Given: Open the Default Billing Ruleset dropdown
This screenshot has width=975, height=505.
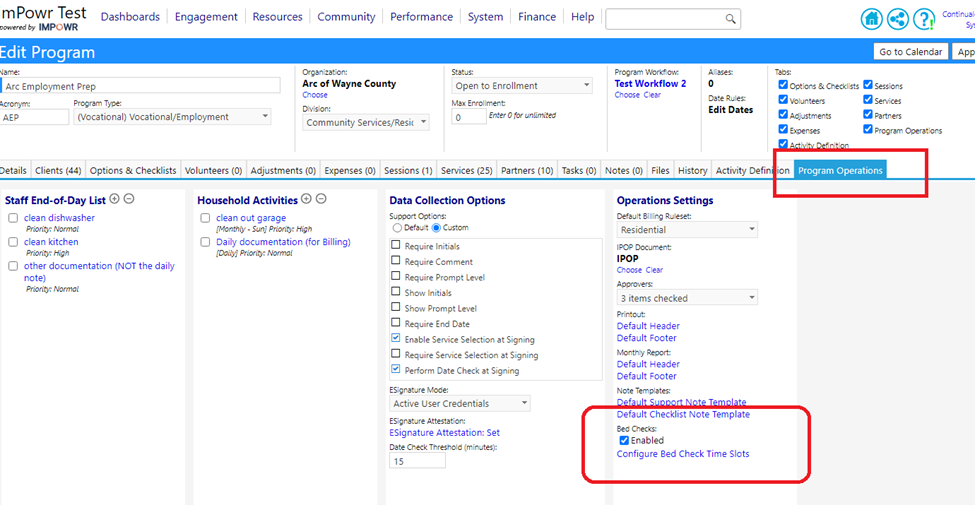Looking at the screenshot, I should pyautogui.click(x=687, y=229).
